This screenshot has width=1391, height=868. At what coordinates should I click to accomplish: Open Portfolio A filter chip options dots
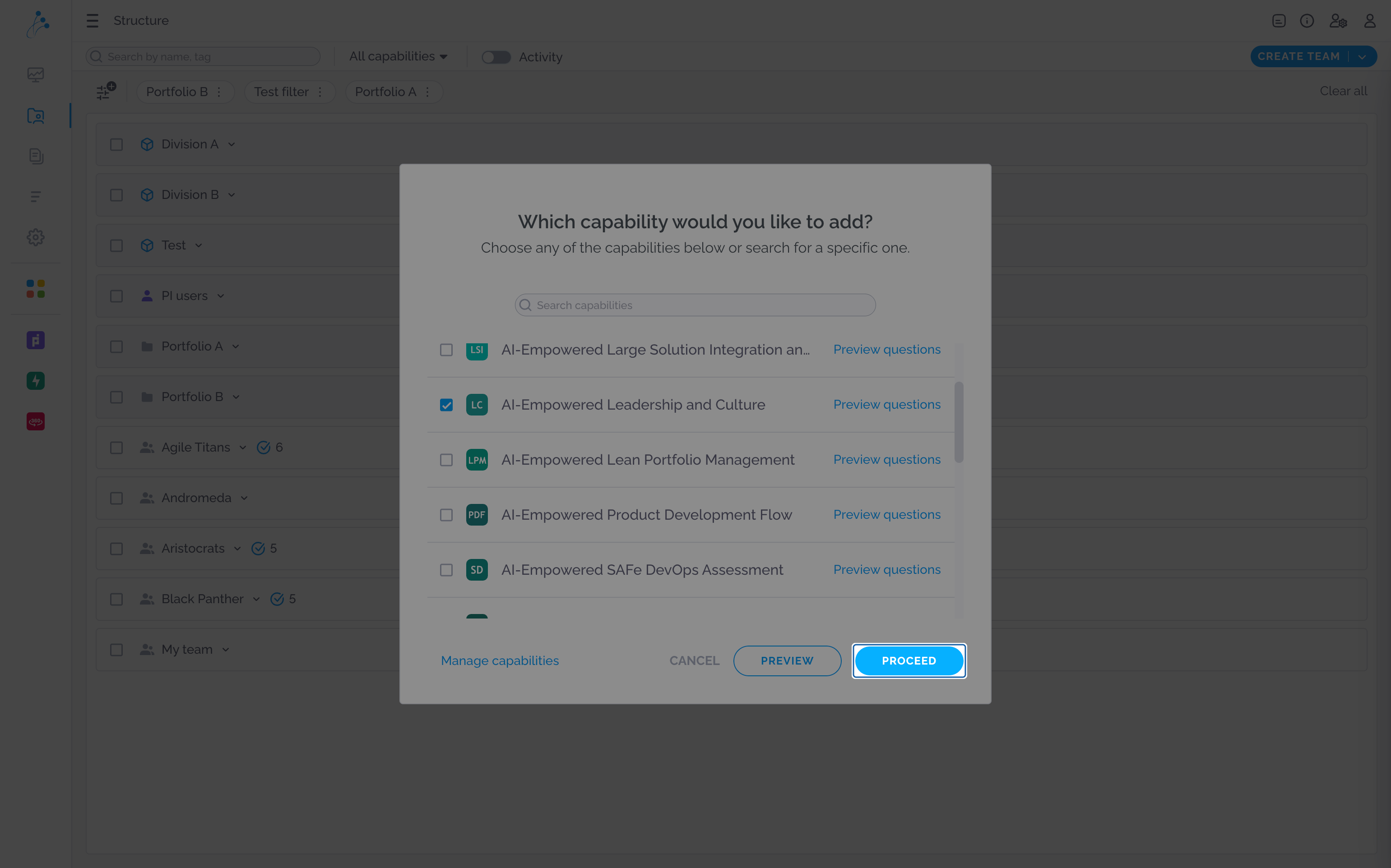click(x=427, y=92)
